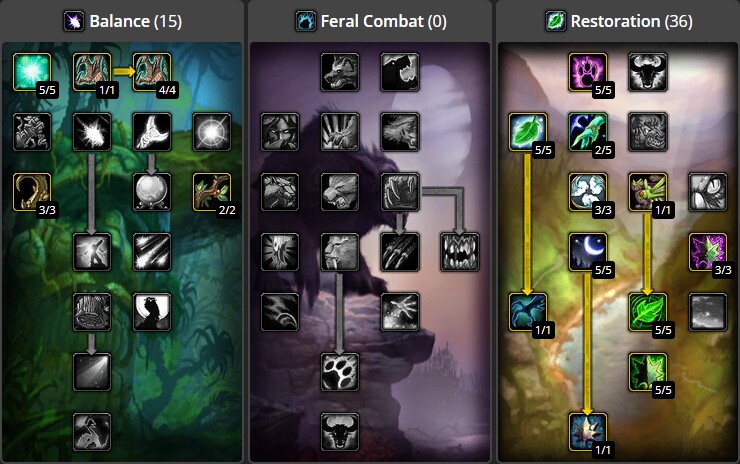Click the Heart of the Wild paw talent

339,371
